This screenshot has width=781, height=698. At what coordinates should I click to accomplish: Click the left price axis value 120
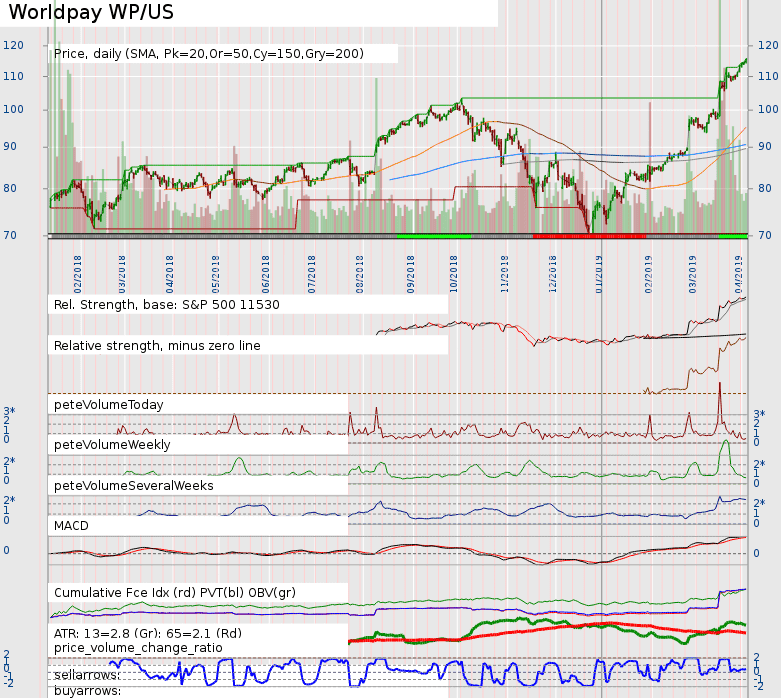tap(13, 45)
